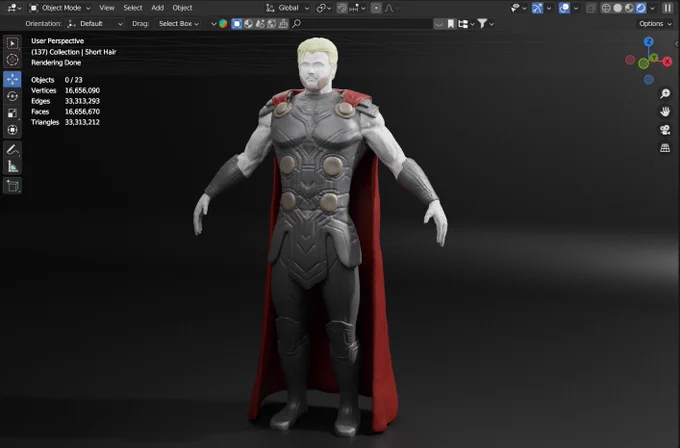Switch to wireframe shading
This screenshot has width=680, height=448.
pos(606,8)
